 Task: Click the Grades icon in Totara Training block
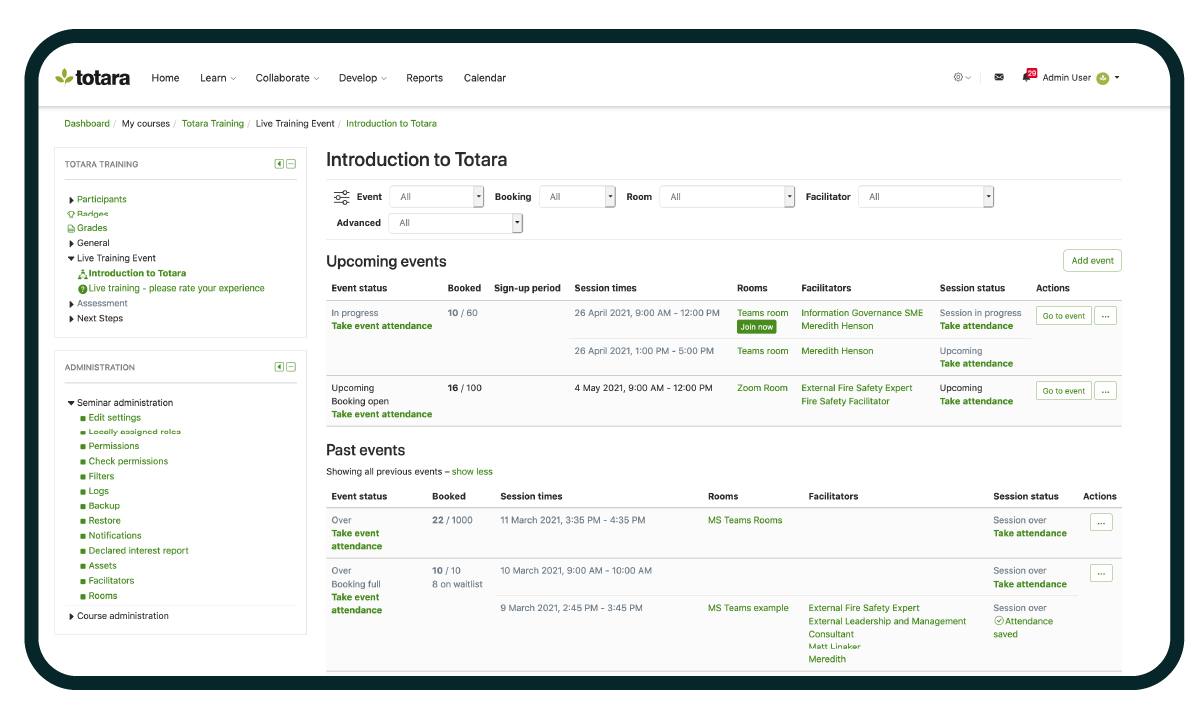click(x=71, y=228)
